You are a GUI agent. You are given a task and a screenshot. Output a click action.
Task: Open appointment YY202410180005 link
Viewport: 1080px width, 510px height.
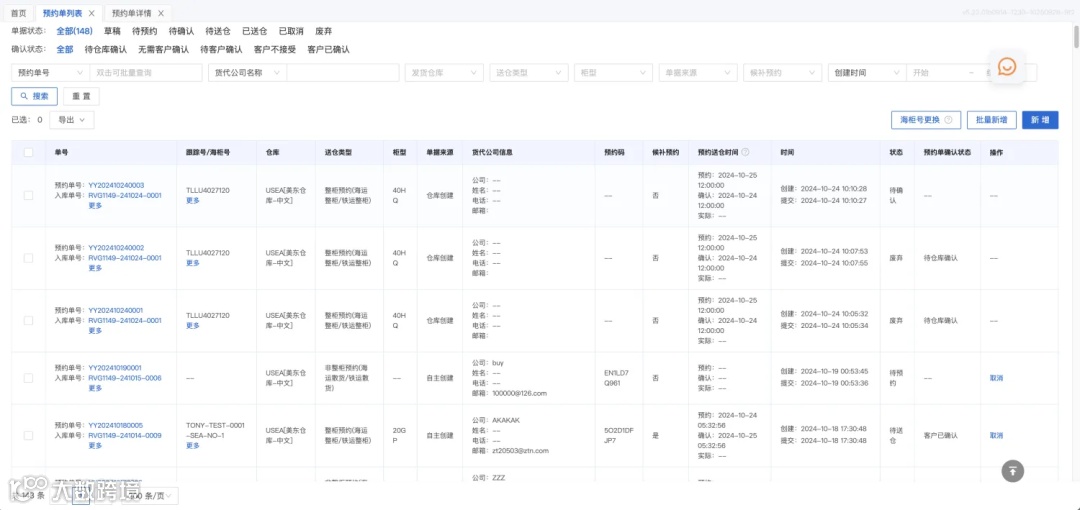[x=116, y=425]
